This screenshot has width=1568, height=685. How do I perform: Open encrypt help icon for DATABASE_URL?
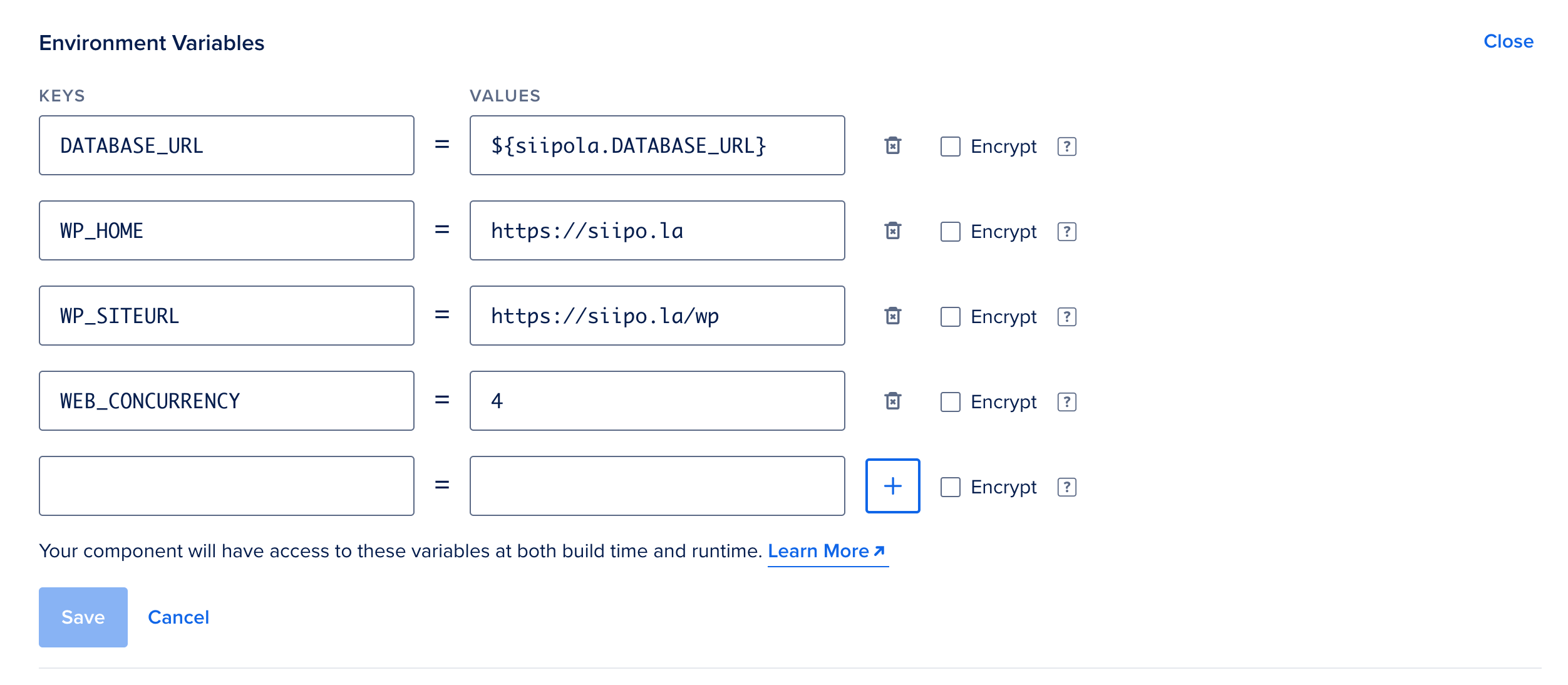(x=1066, y=147)
